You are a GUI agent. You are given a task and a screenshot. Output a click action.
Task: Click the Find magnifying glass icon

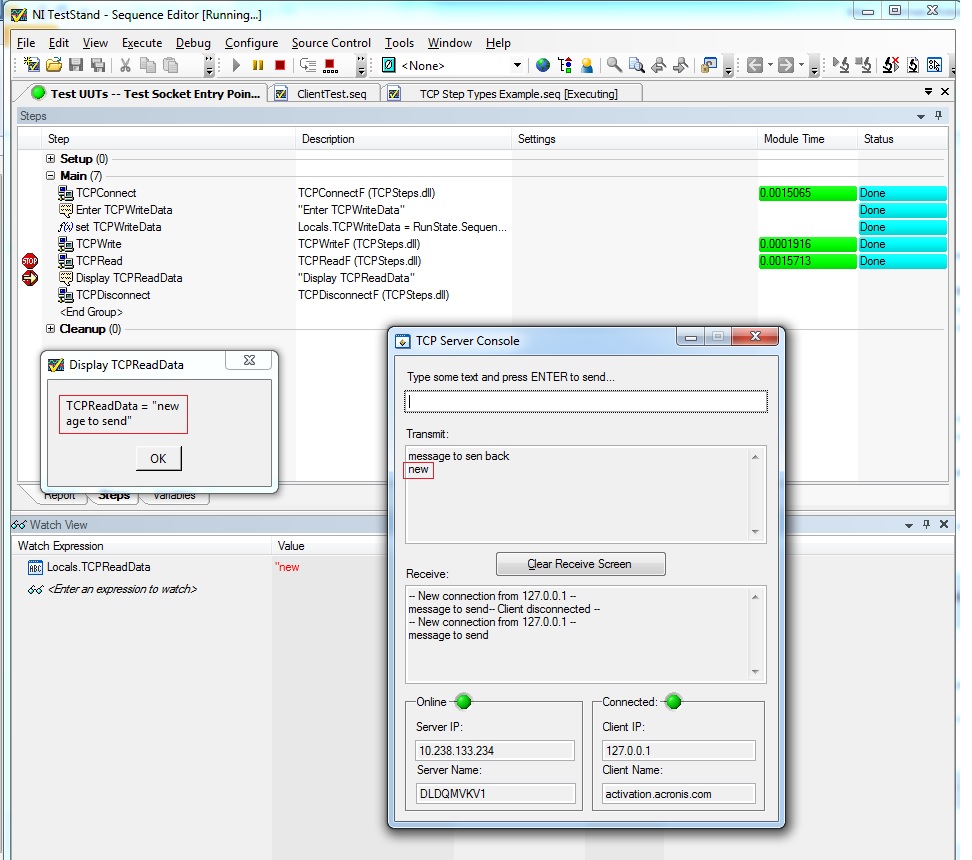(x=614, y=64)
